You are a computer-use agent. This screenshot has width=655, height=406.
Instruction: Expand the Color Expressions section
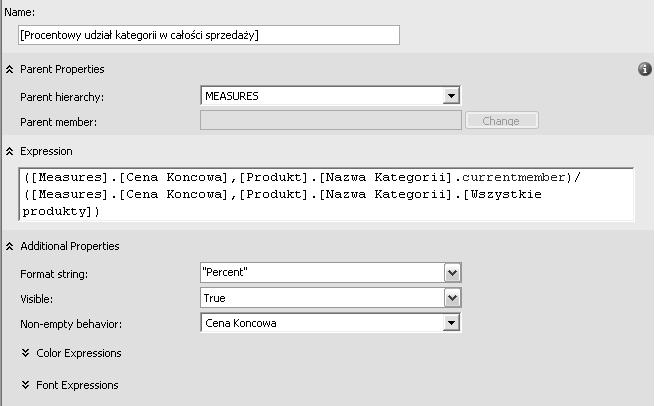tap(25, 353)
